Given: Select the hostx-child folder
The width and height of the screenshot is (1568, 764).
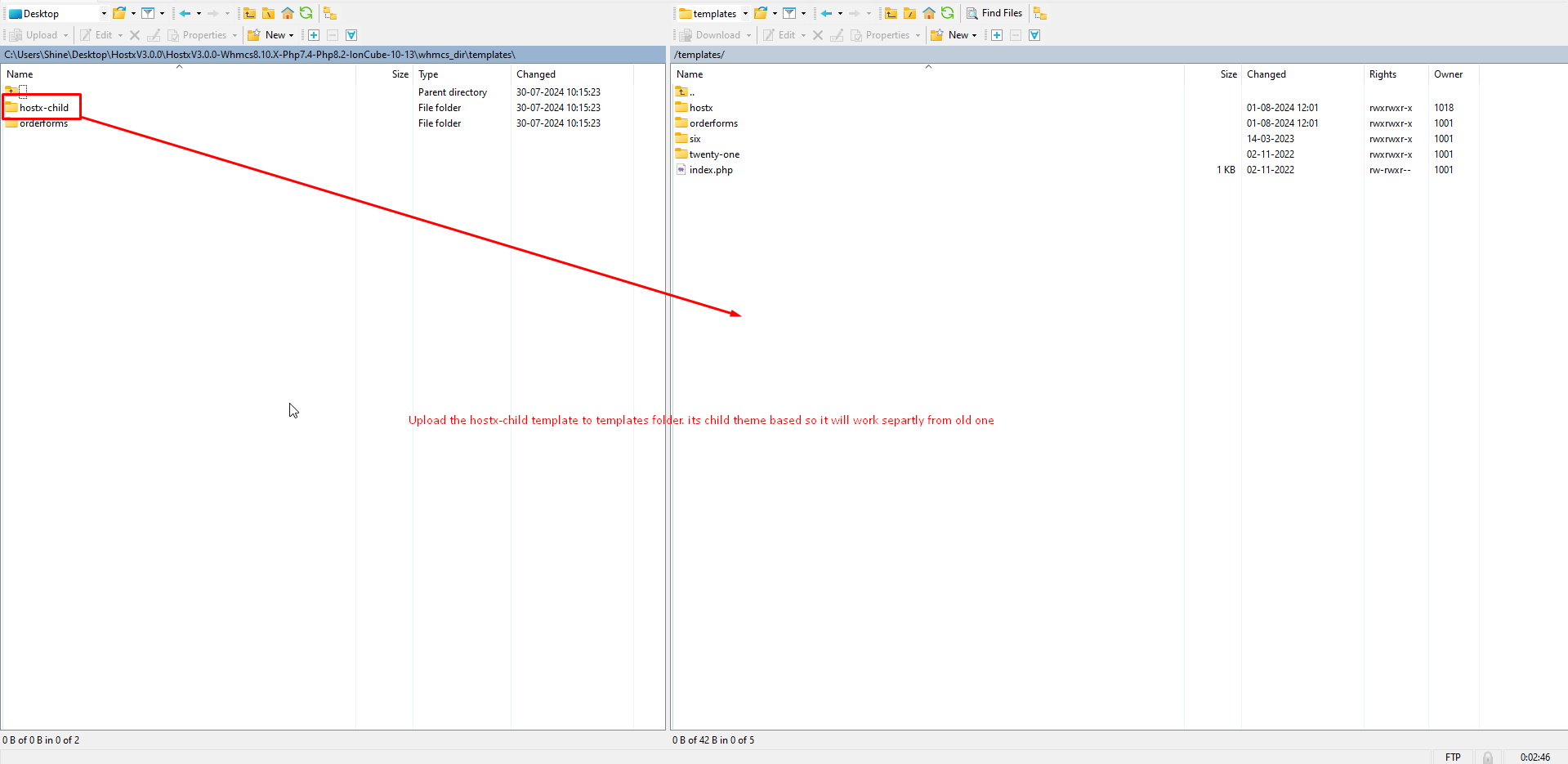Looking at the screenshot, I should pyautogui.click(x=44, y=108).
